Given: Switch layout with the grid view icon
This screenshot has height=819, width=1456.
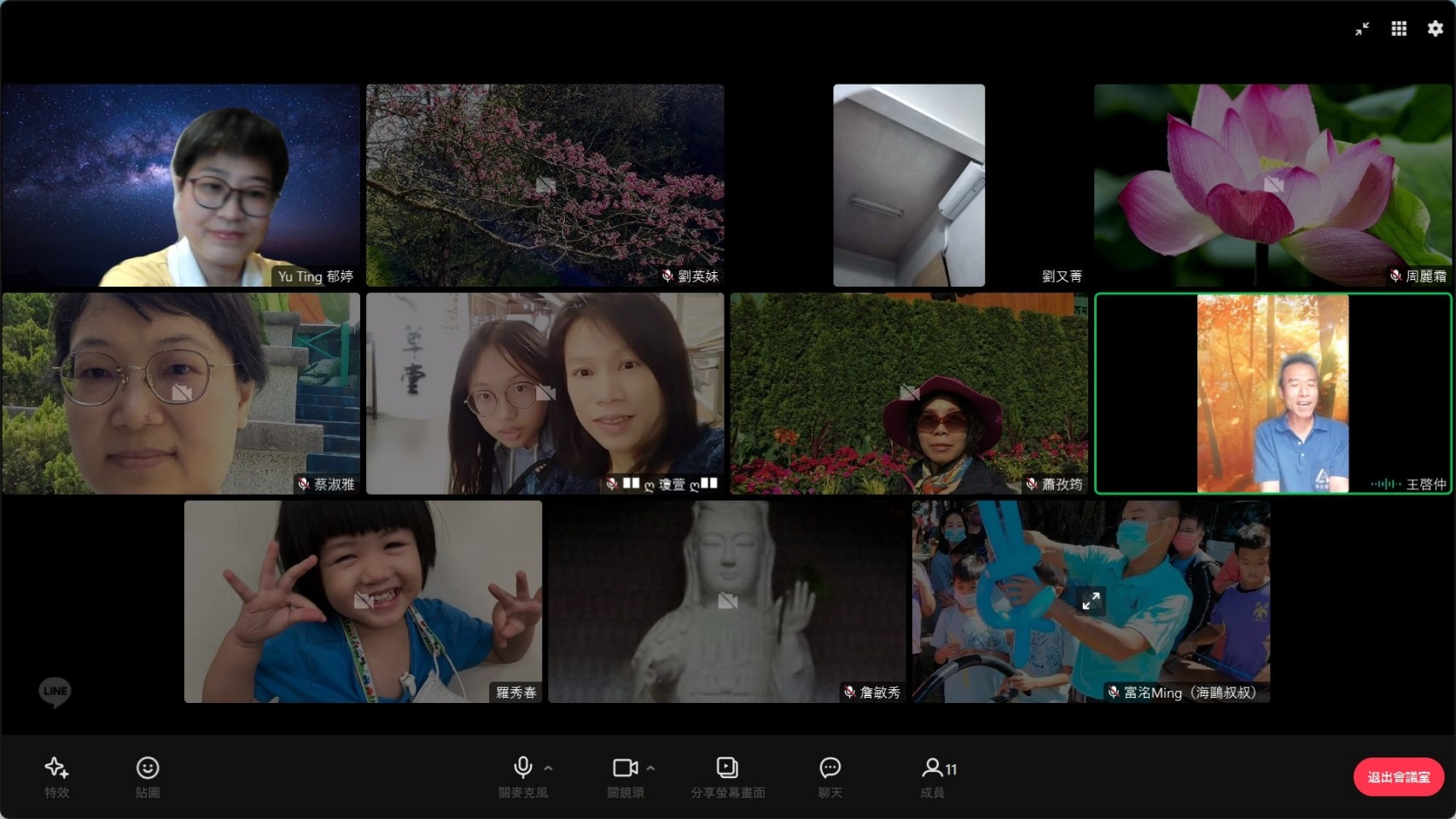Looking at the screenshot, I should click(1399, 29).
